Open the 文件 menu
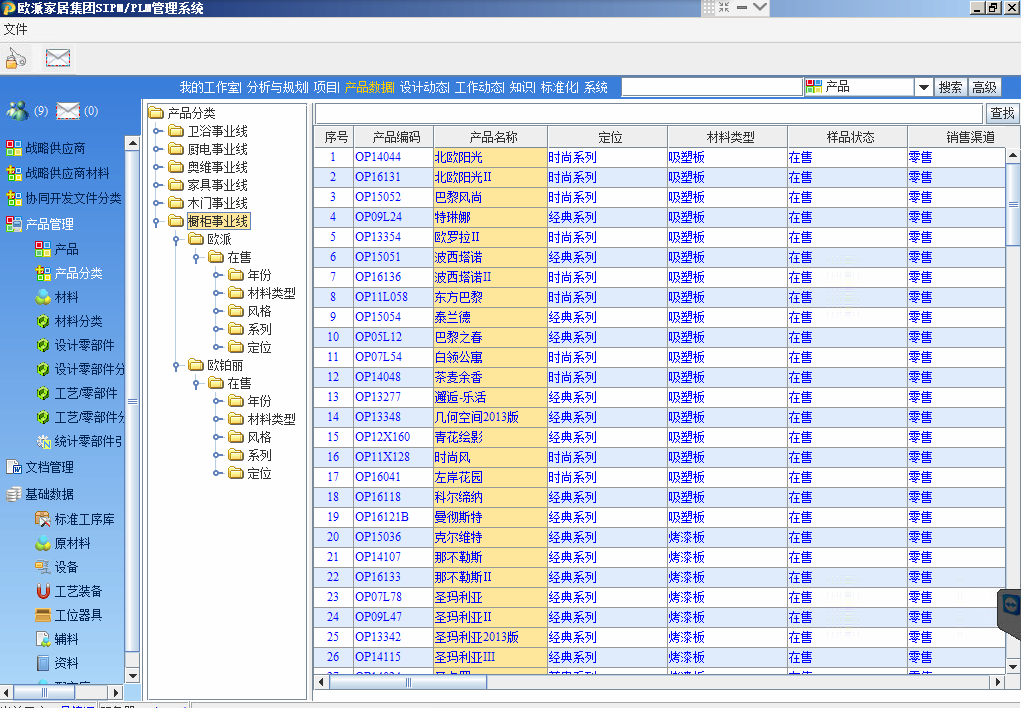1021x708 pixels. pos(16,29)
